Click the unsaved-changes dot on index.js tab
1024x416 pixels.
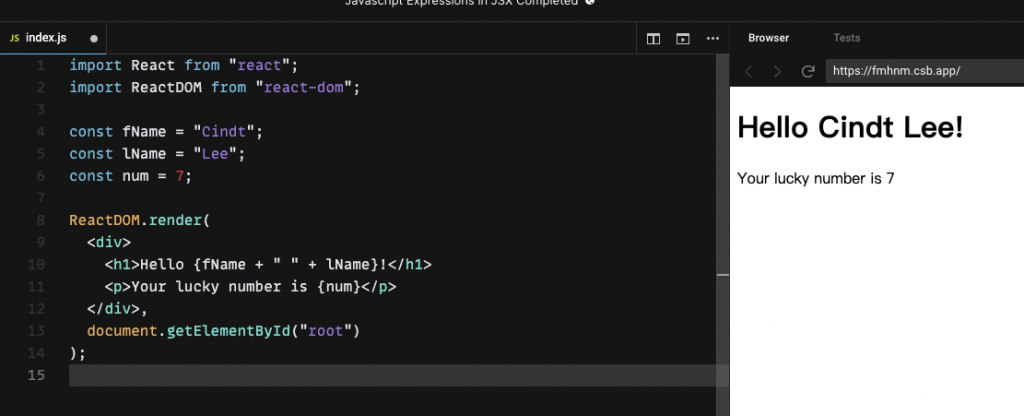94,39
